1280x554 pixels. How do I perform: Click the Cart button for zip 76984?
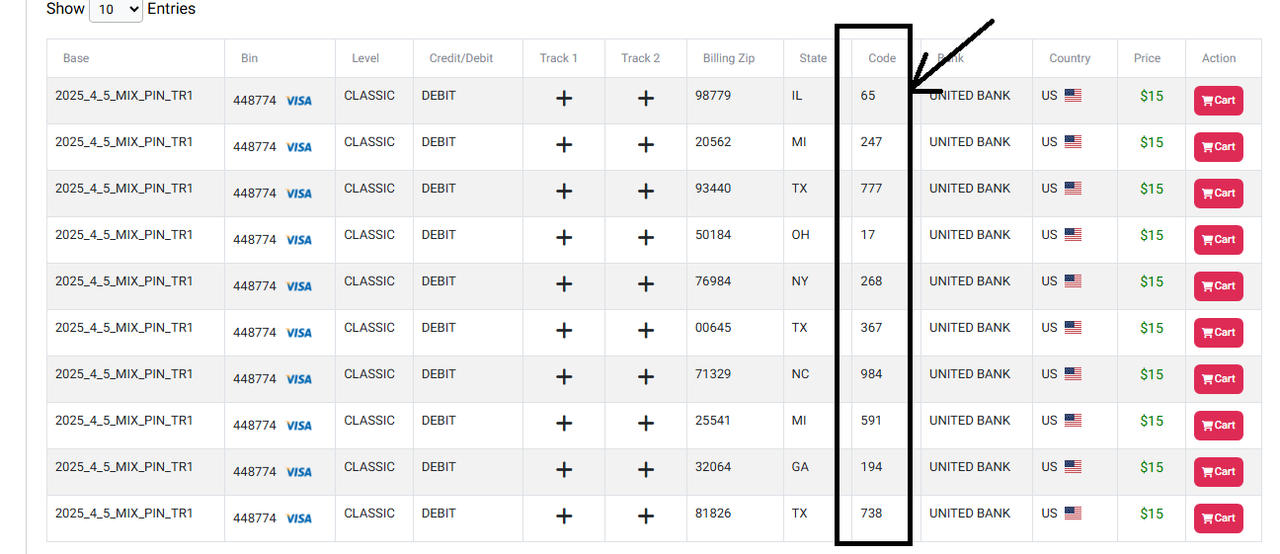point(1218,286)
